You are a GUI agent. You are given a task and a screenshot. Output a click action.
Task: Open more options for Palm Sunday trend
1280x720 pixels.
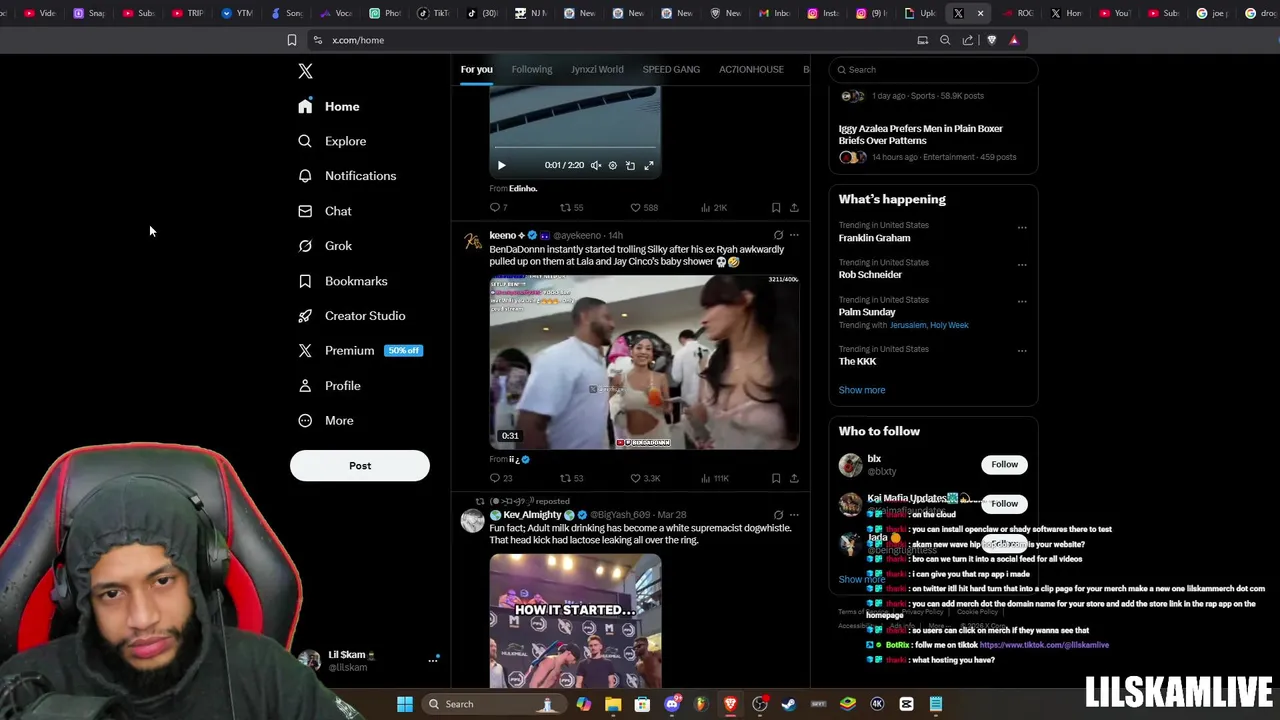1022,302
